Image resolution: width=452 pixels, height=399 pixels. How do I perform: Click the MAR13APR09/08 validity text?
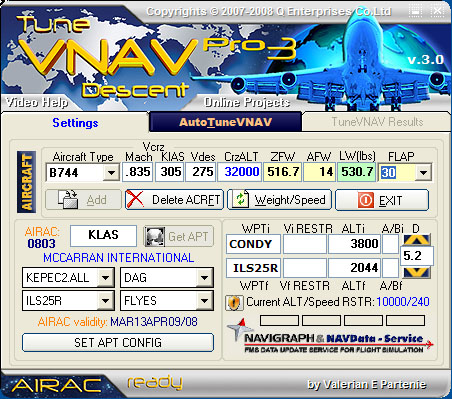click(154, 322)
